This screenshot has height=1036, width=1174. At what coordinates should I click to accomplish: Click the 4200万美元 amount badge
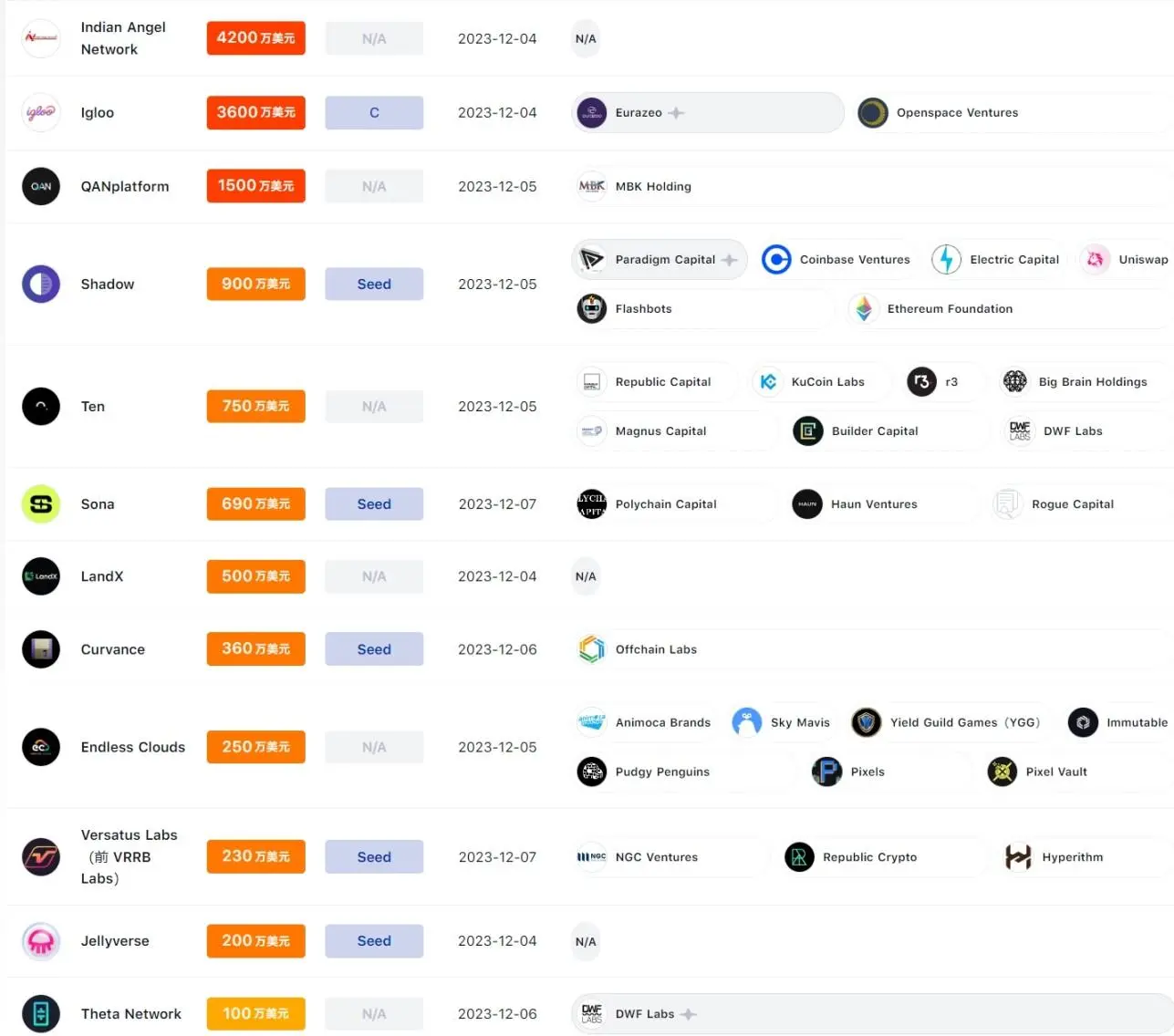(255, 38)
